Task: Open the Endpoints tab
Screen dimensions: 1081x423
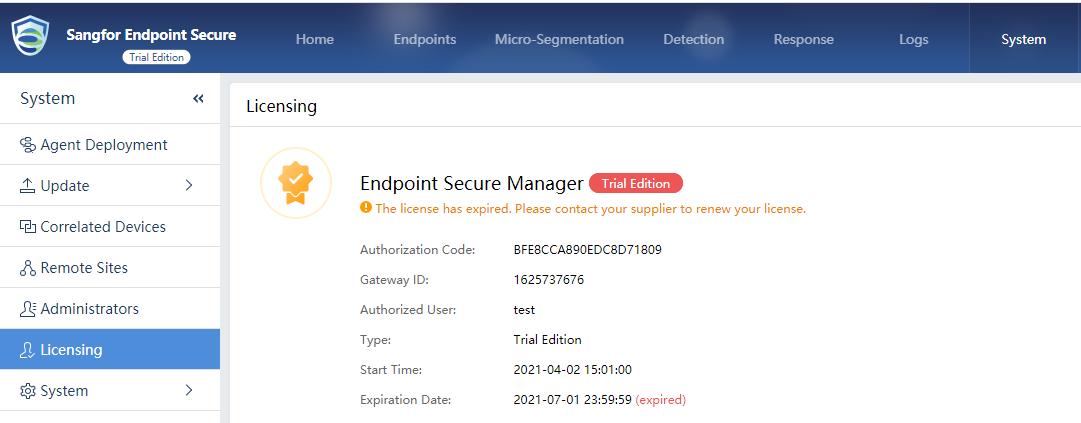Action: pyautogui.click(x=425, y=39)
